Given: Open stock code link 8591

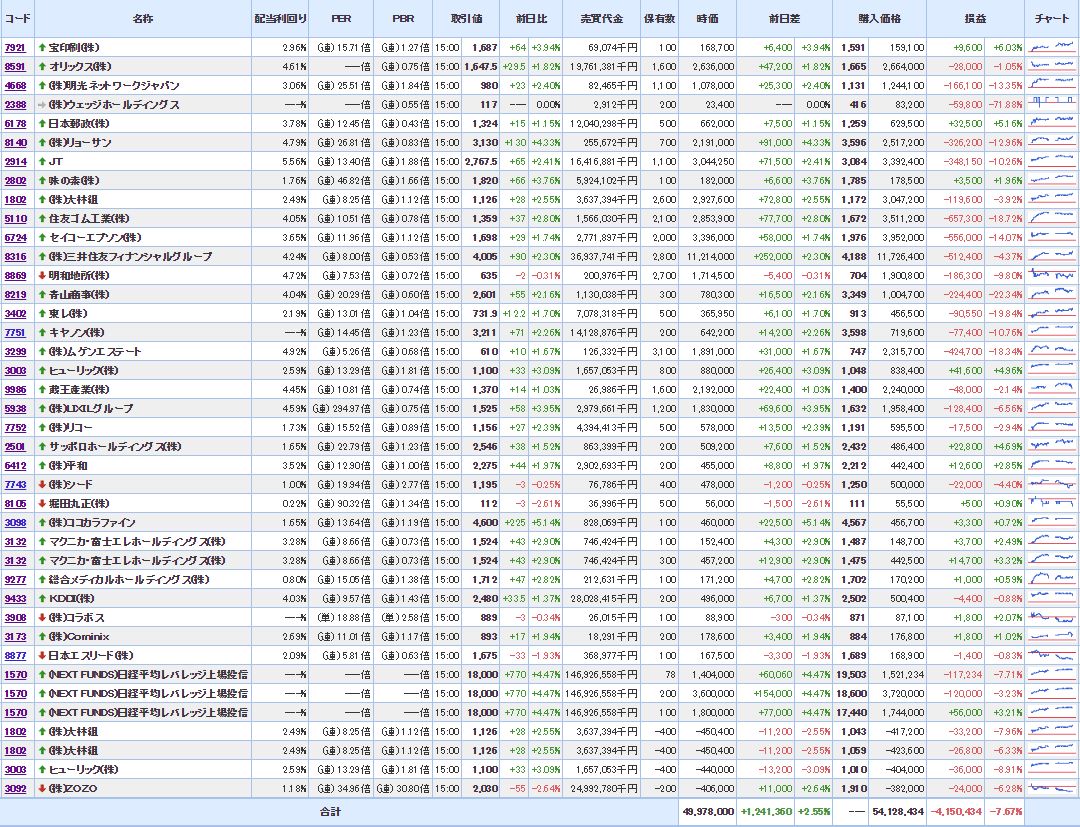Looking at the screenshot, I should point(15,67).
